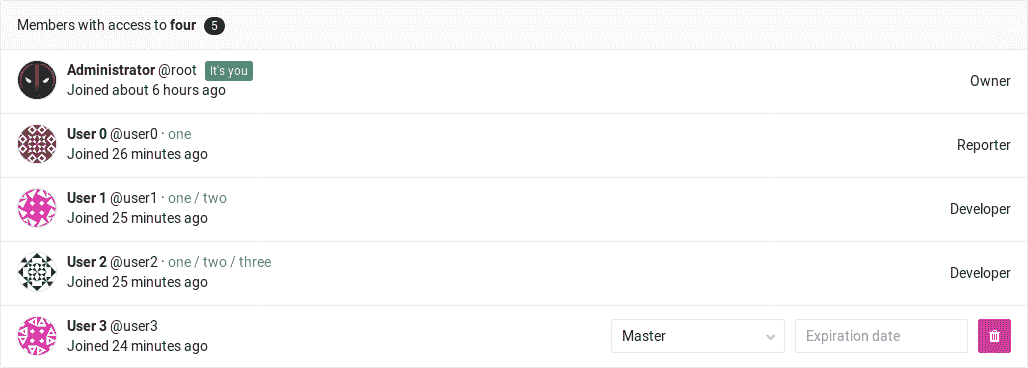Open the User 3 profile name link
Screen dimensions: 1028x368
87,326
